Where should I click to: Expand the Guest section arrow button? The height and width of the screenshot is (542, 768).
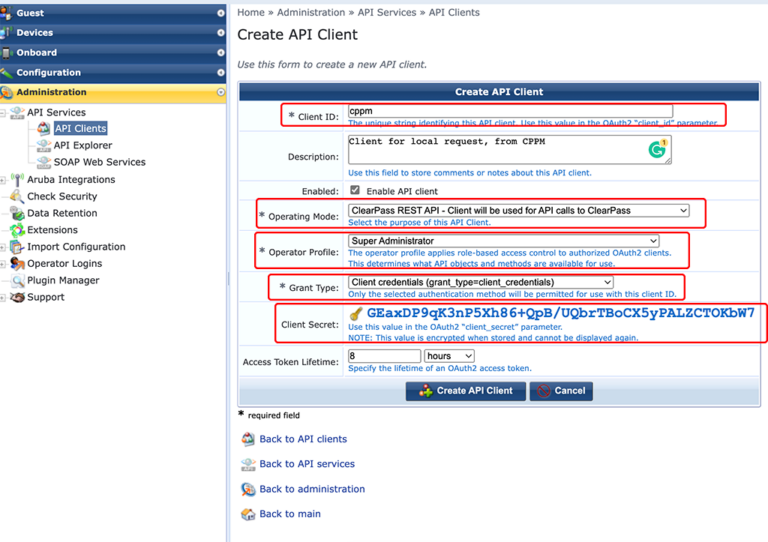click(x=221, y=13)
